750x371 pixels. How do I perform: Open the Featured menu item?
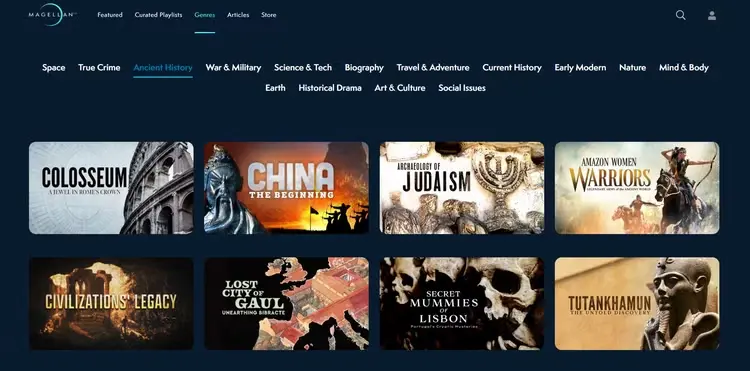click(110, 15)
